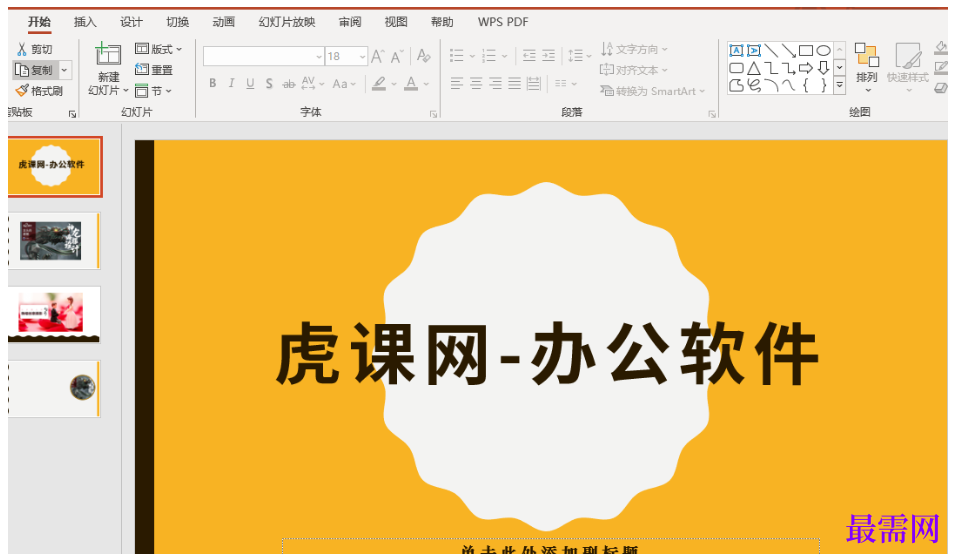This screenshot has width=958, height=560.
Task: Click Convert to SmartArt button
Action: click(652, 91)
